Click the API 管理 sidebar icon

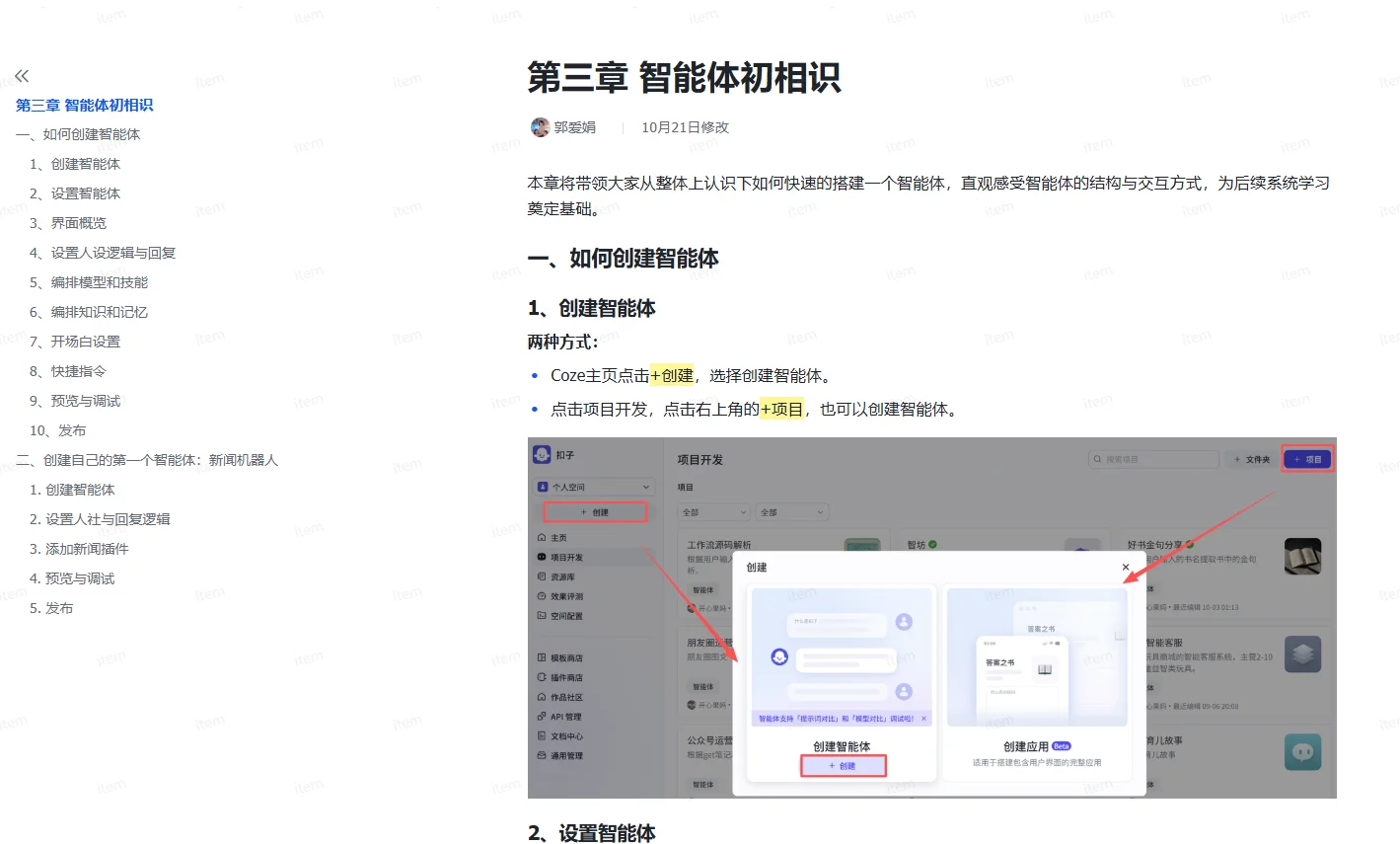click(x=541, y=717)
